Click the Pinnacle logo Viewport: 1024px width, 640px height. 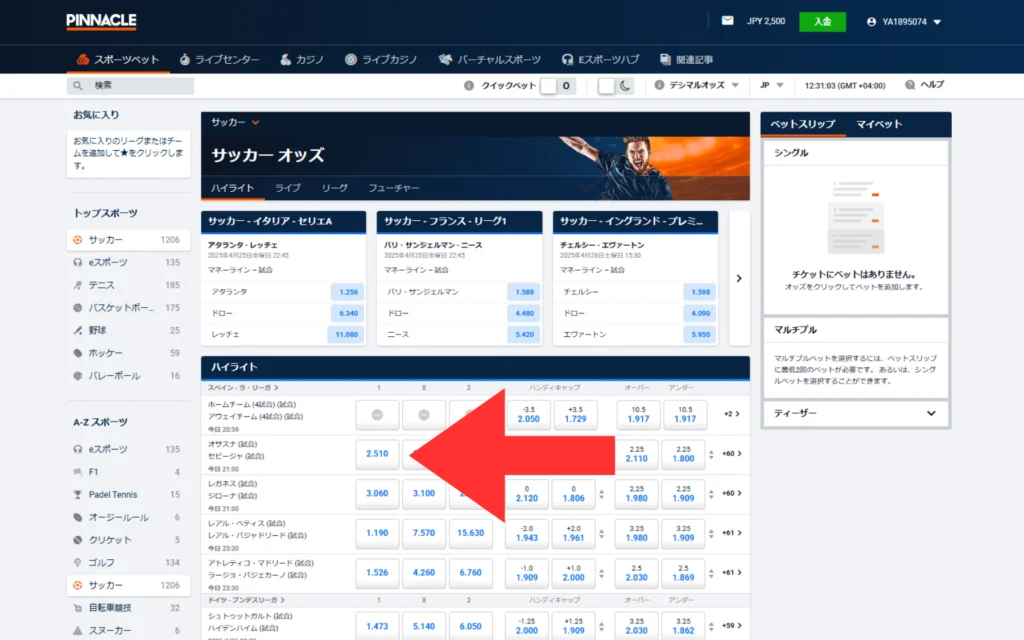tap(101, 21)
